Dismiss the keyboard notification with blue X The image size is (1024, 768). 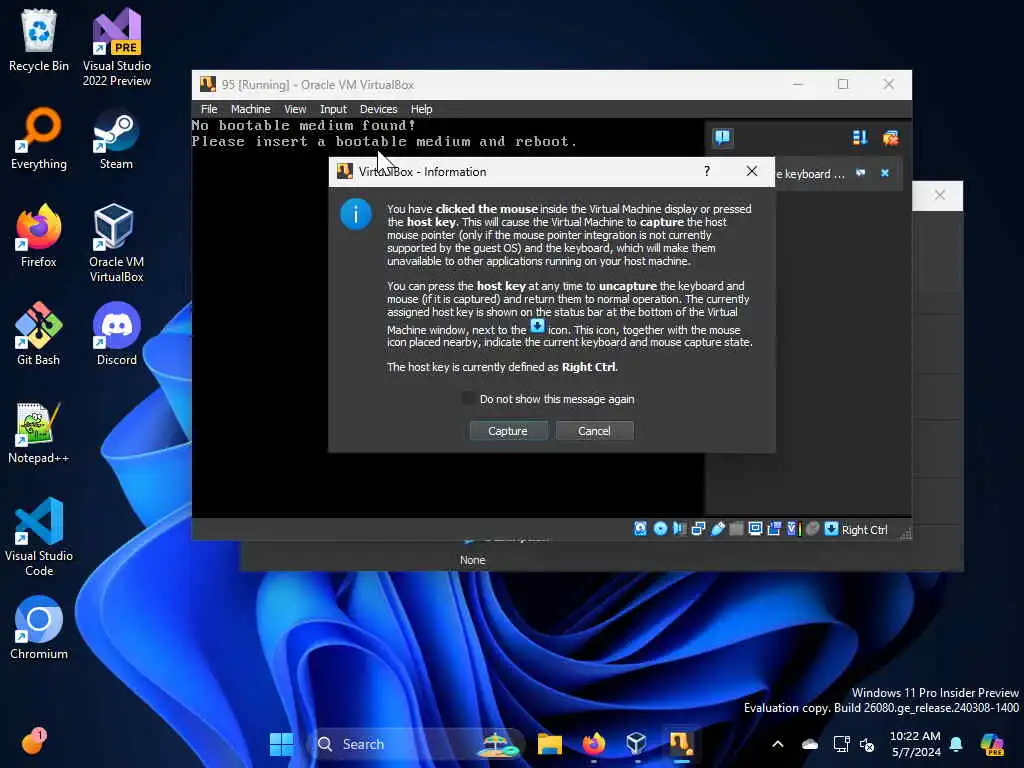(885, 173)
